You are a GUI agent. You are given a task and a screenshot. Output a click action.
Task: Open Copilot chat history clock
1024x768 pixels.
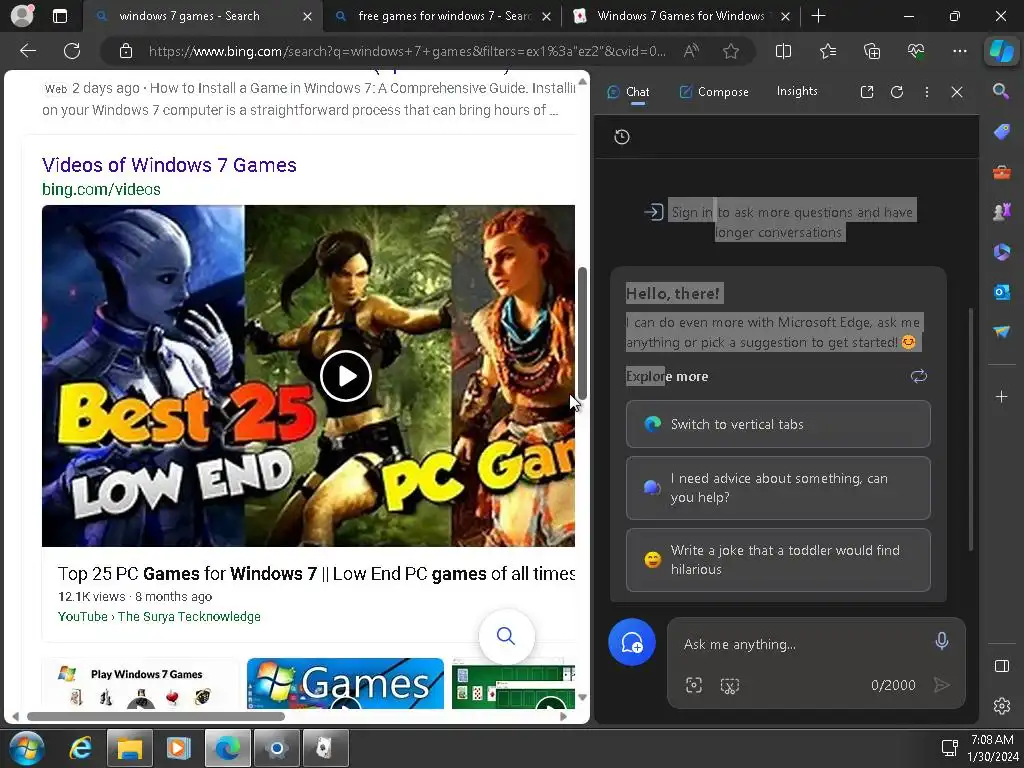(x=622, y=137)
